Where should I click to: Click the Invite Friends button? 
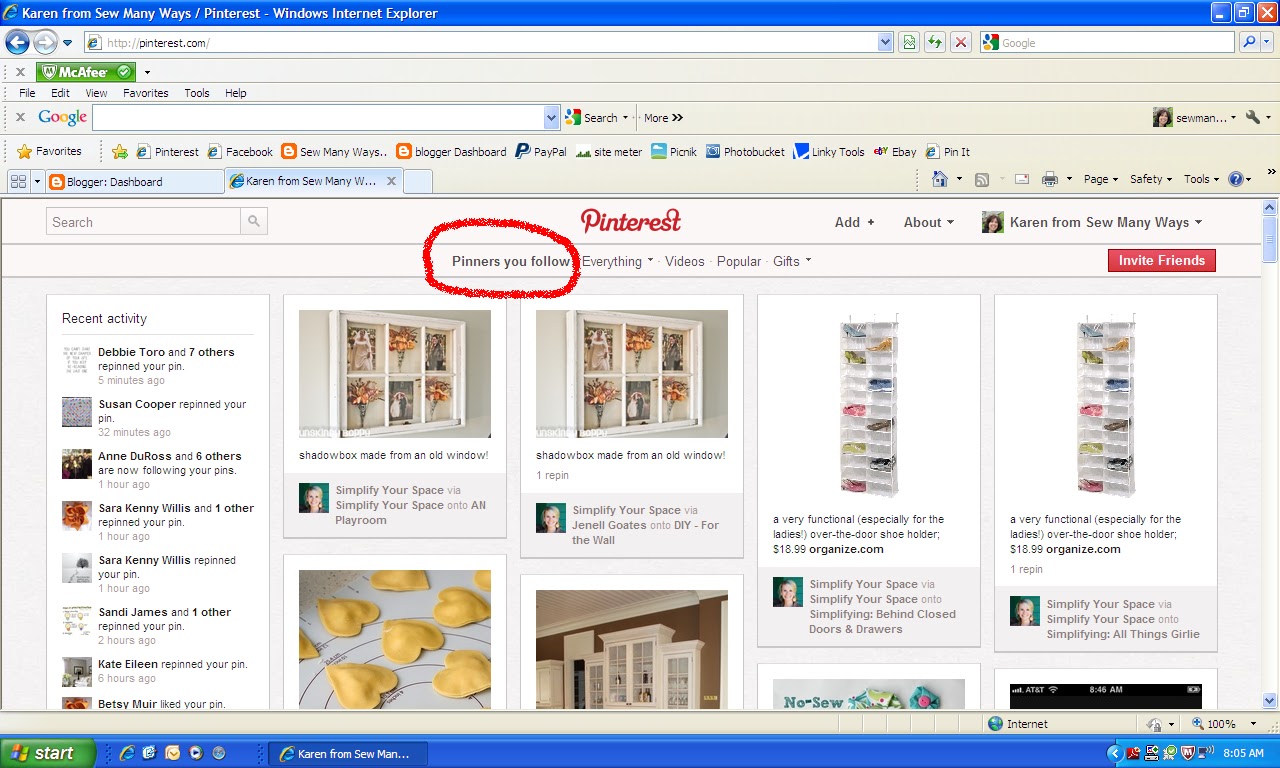tap(1160, 260)
